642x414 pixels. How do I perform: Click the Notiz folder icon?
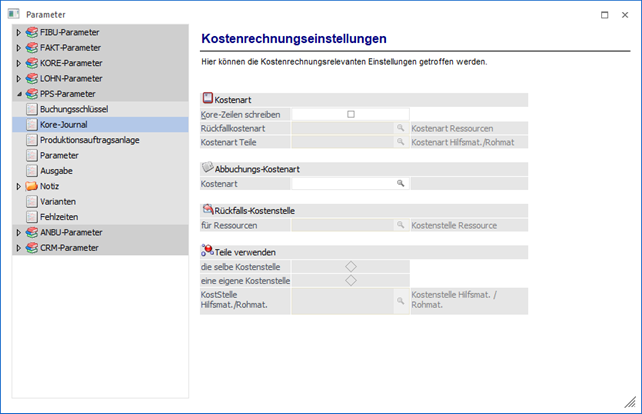[31, 186]
